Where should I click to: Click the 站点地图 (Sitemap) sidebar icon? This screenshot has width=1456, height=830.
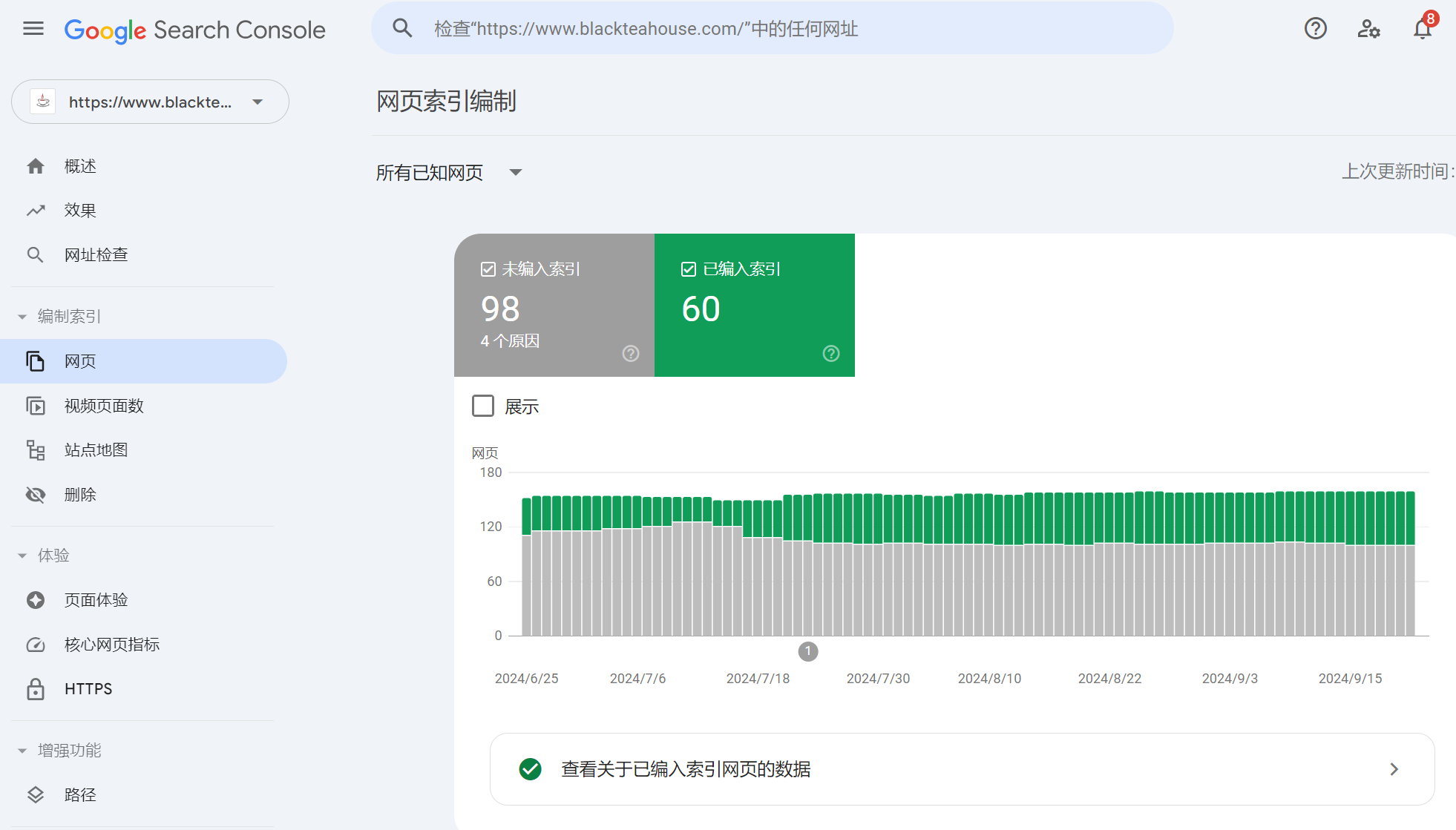(37, 449)
